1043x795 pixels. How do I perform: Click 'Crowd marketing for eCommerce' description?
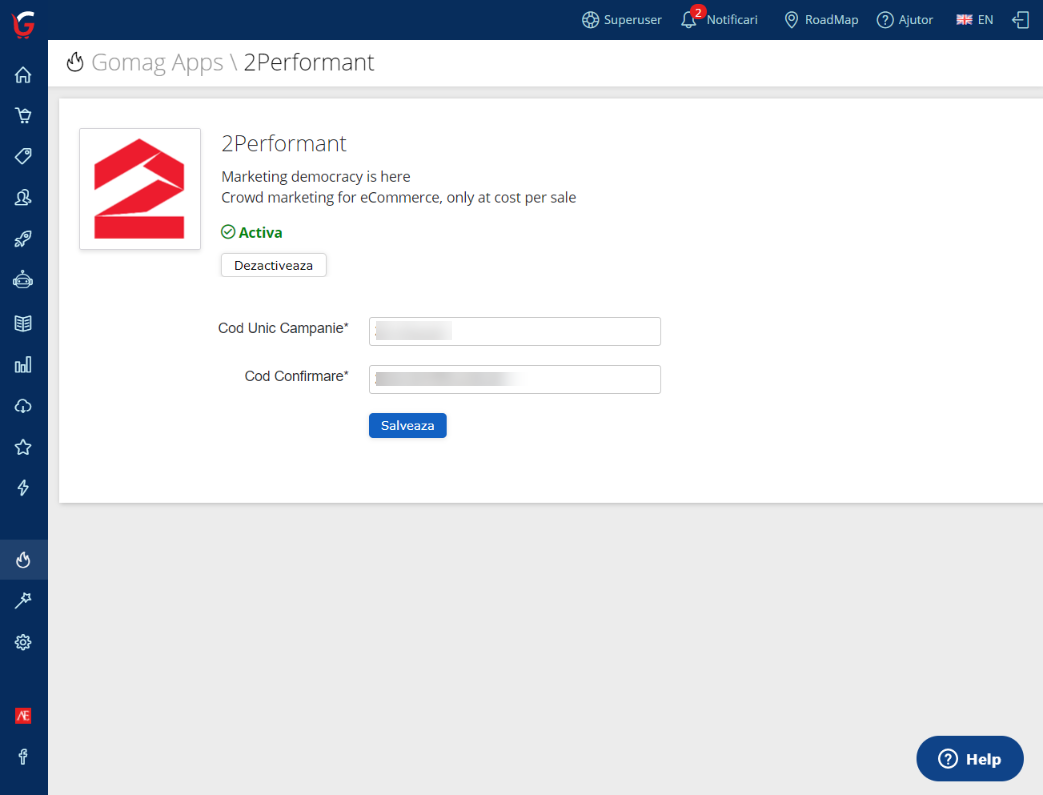(398, 198)
